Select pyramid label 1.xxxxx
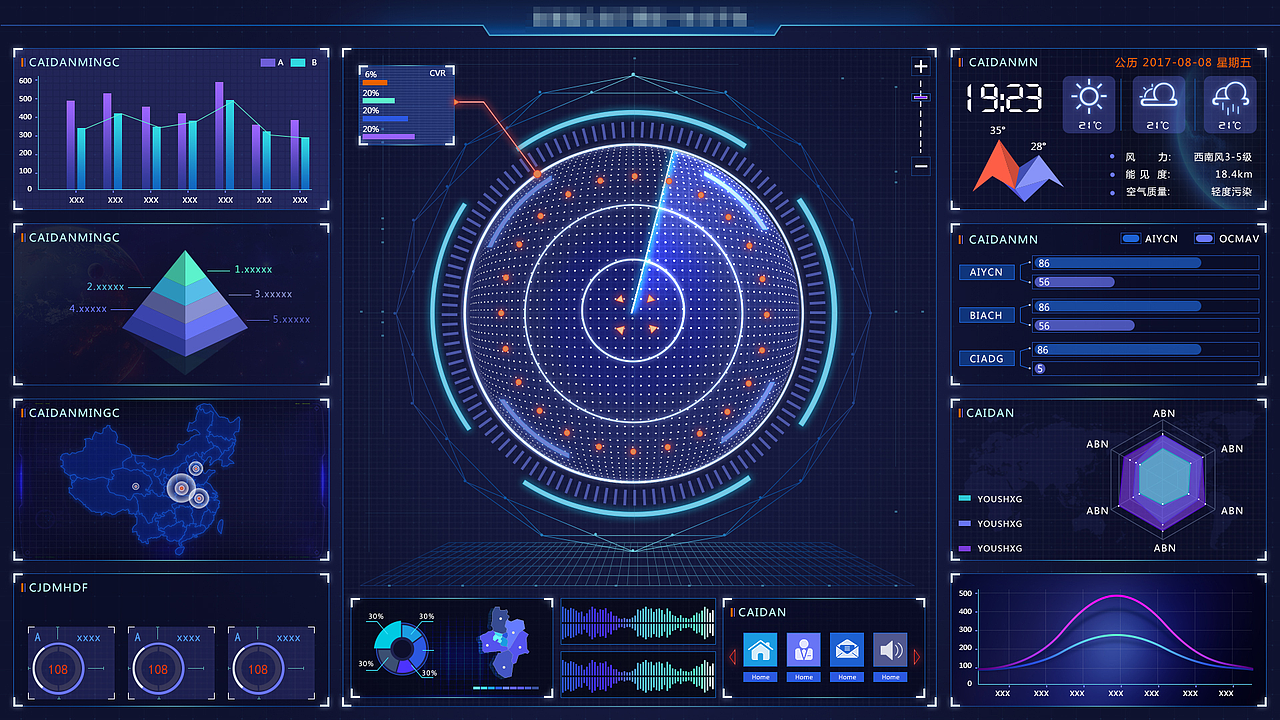1280x720 pixels. point(253,269)
